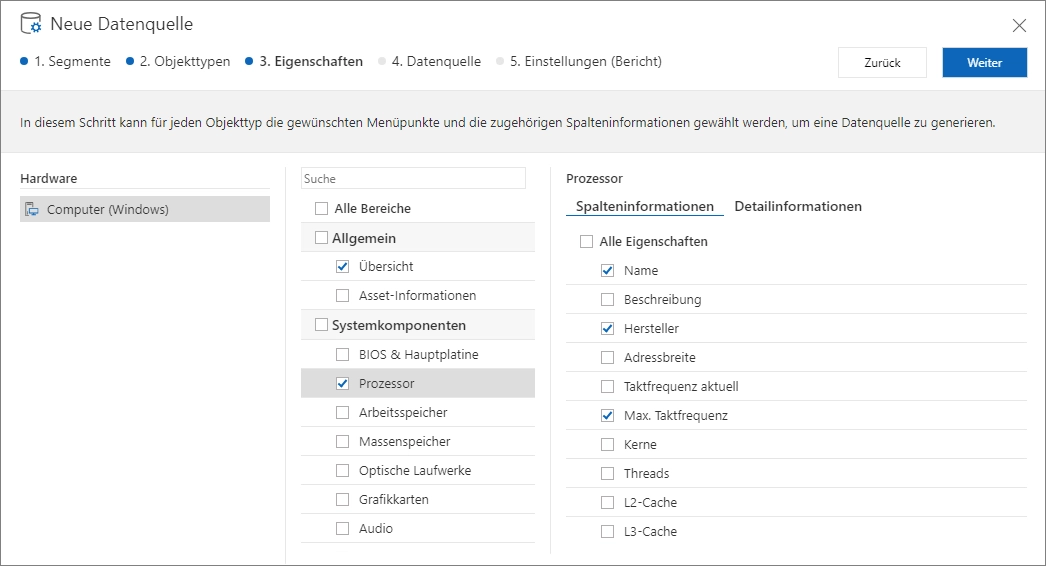Enable the Grafikkarten checkbox

[342, 499]
